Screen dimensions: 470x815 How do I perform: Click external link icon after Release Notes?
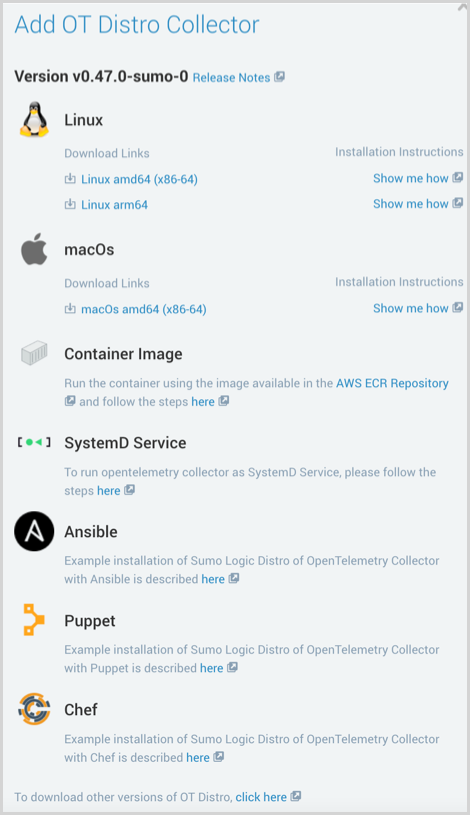coord(280,77)
